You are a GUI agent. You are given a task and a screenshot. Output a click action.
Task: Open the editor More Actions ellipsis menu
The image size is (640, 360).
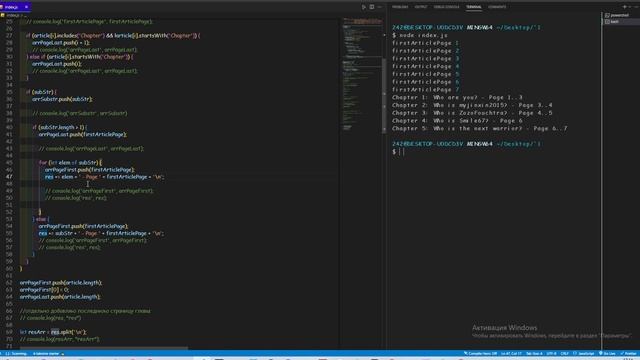380,7
